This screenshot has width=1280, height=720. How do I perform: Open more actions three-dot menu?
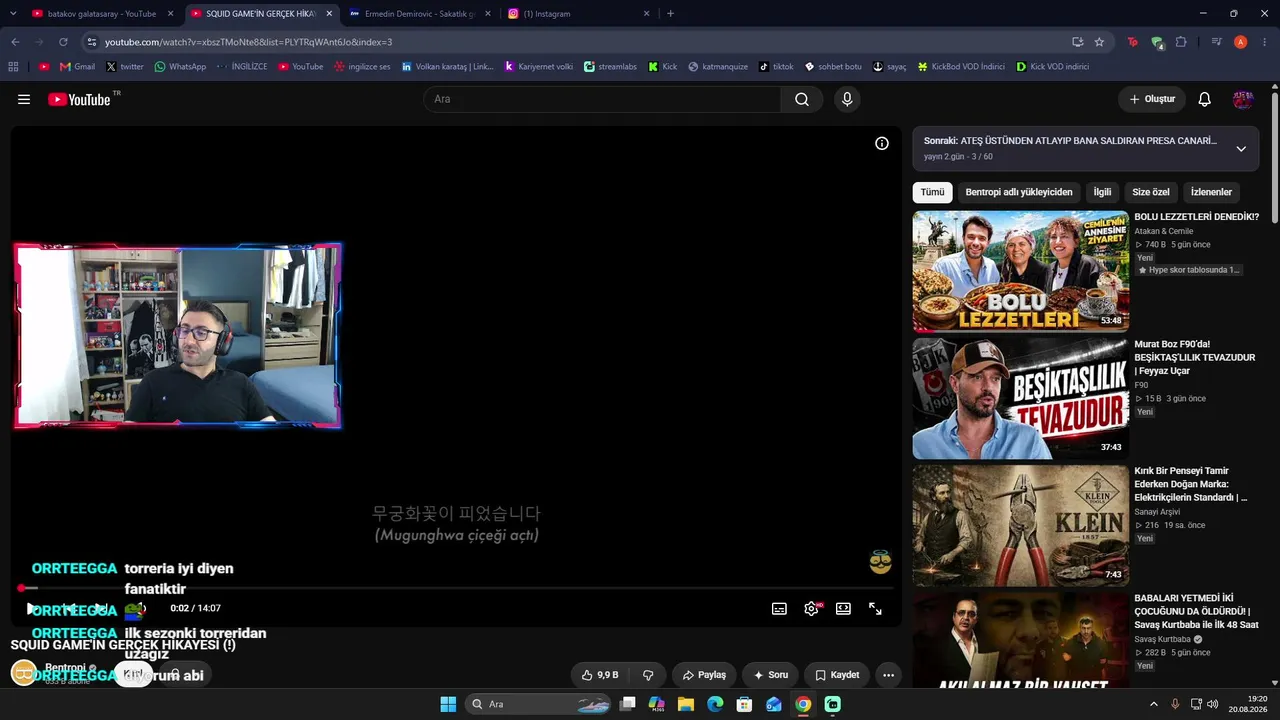[888, 675]
